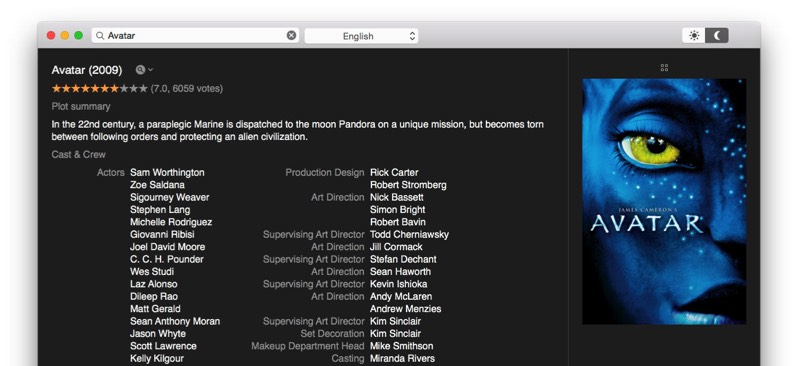
Task: Click the Avatar (2009) title
Action: coord(87,70)
